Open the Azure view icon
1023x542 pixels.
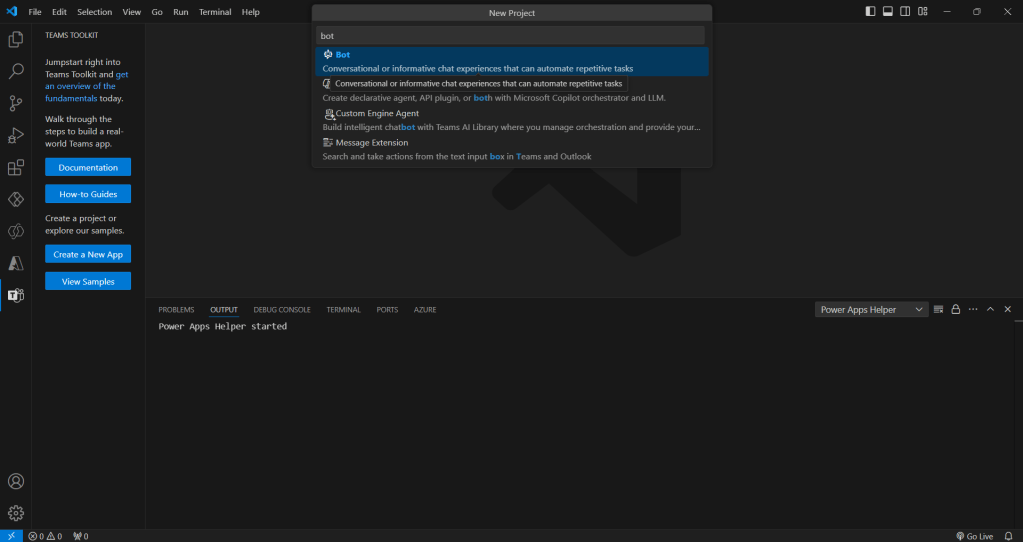tap(16, 263)
